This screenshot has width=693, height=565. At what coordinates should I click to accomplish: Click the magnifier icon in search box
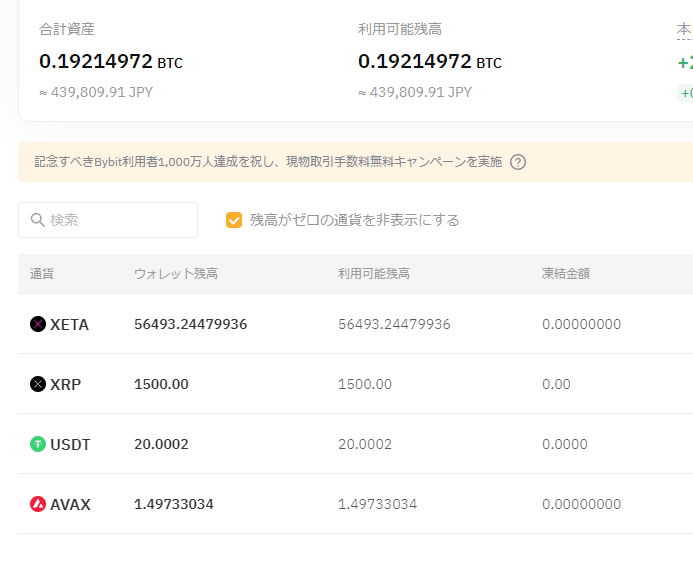coord(38,220)
